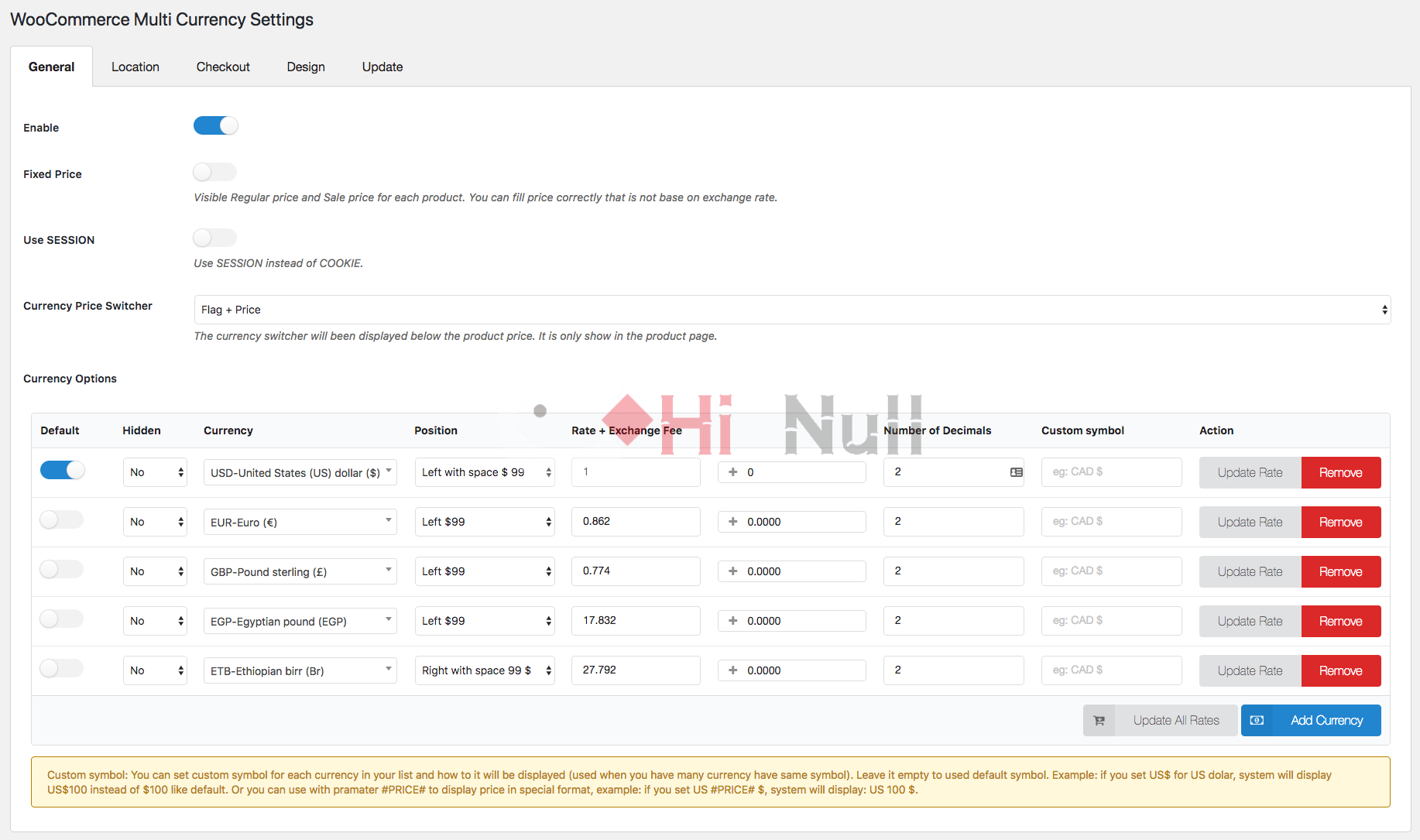Remove the EUR-Euro currency
1420x840 pixels.
coord(1341,522)
